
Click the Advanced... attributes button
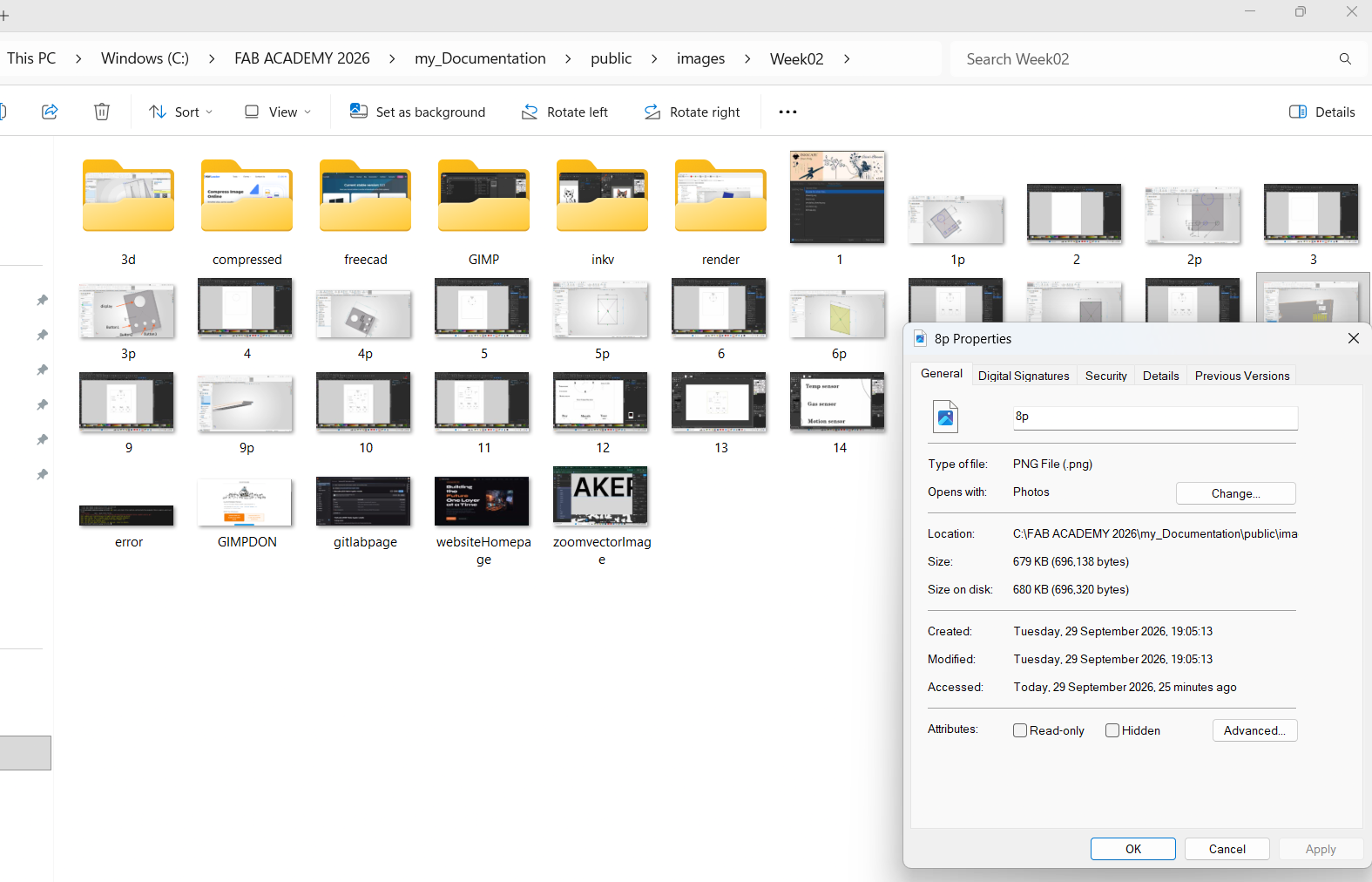1254,730
